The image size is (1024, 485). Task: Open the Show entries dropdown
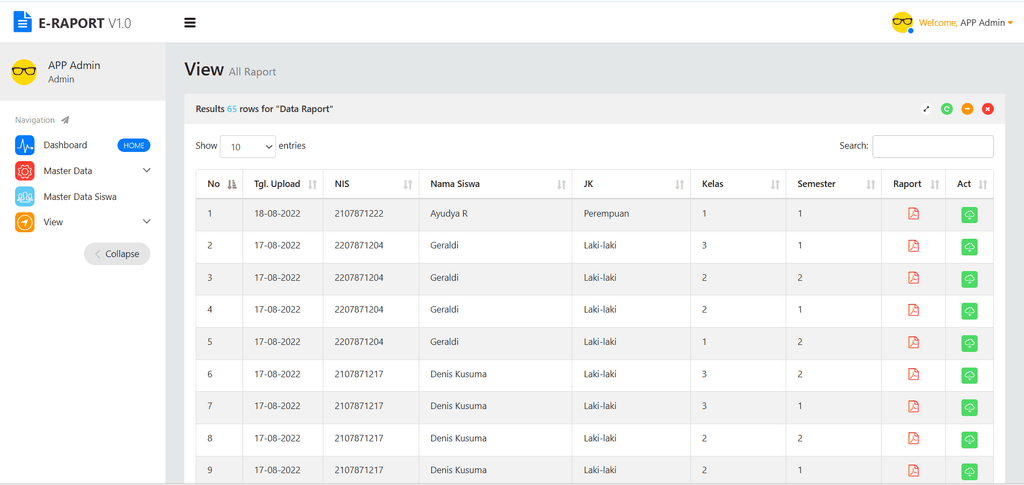248,147
